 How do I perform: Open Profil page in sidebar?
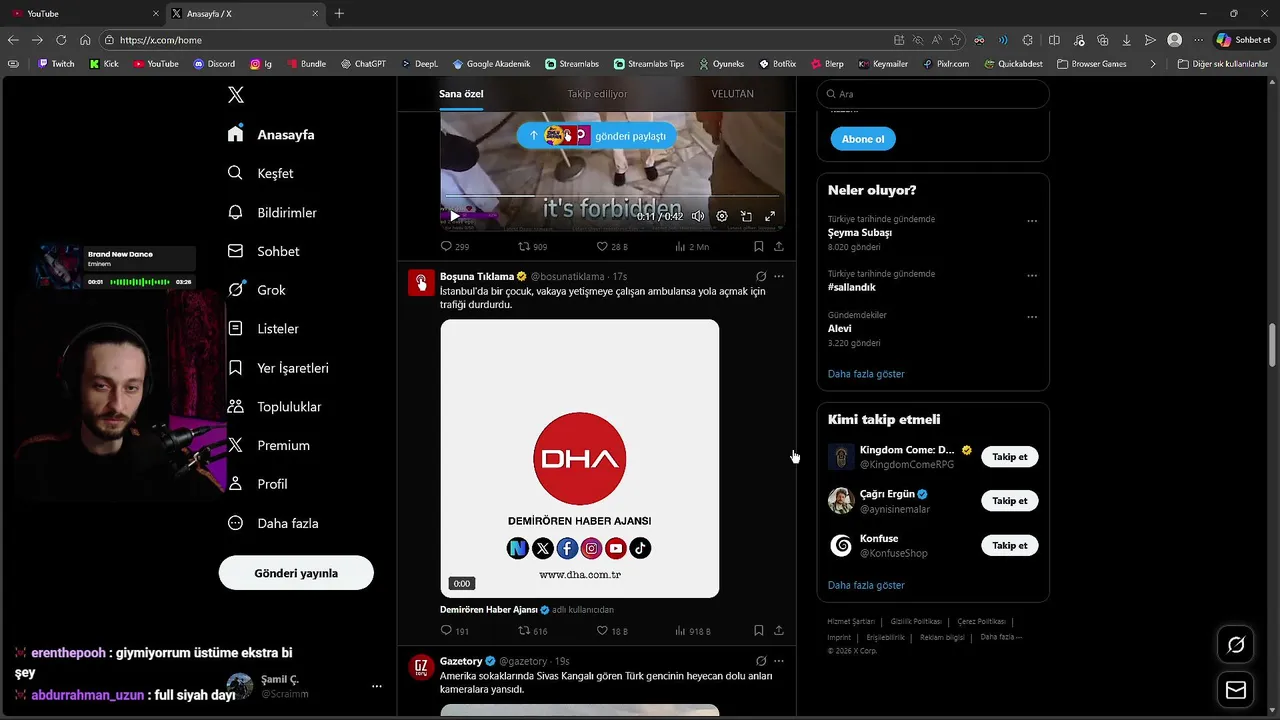pyautogui.click(x=258, y=484)
